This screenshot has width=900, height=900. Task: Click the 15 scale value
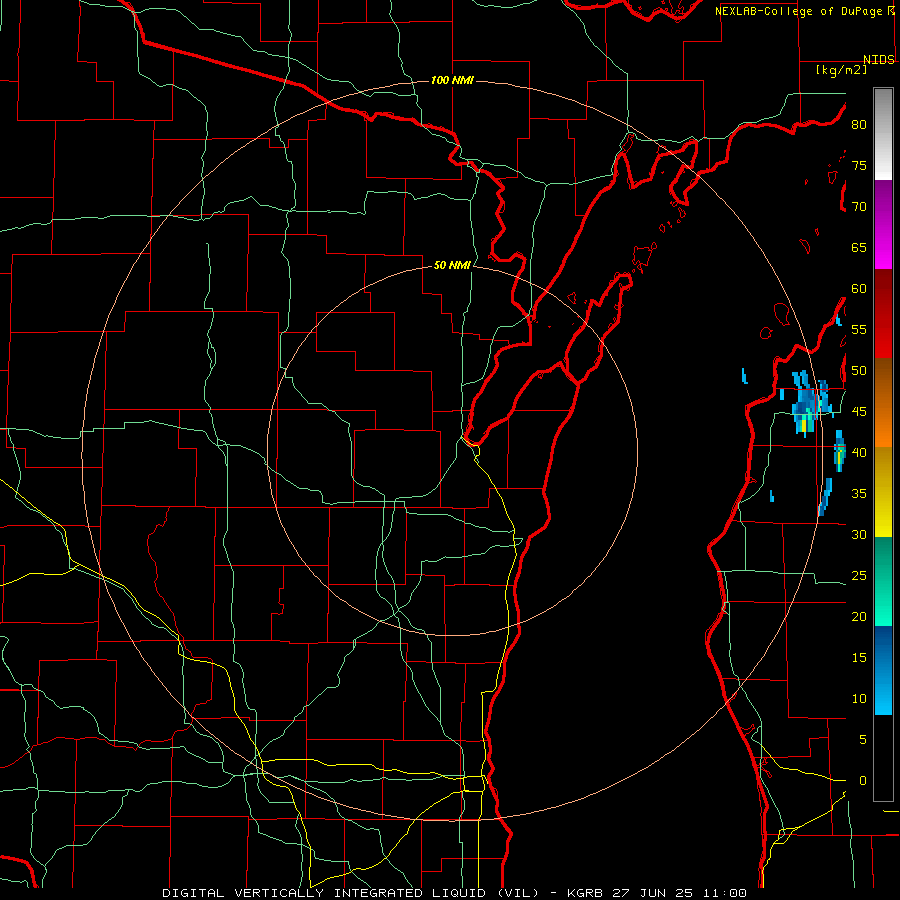(859, 658)
